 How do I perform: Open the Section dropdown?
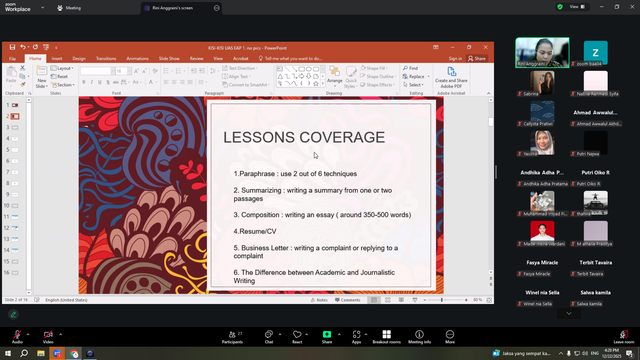pyautogui.click(x=63, y=85)
